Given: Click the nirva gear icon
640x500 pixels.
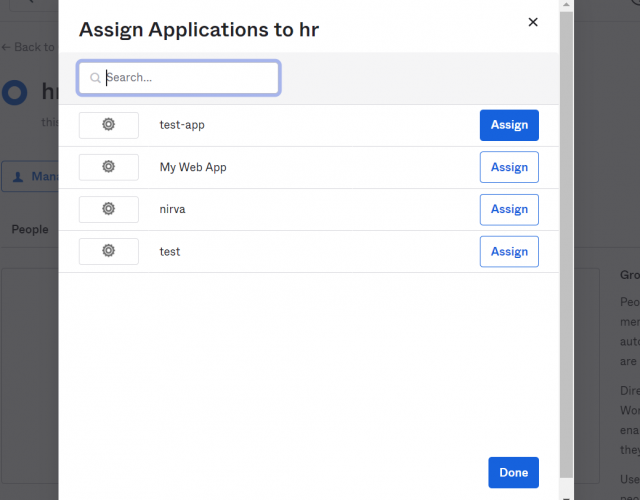Looking at the screenshot, I should 109,209.
